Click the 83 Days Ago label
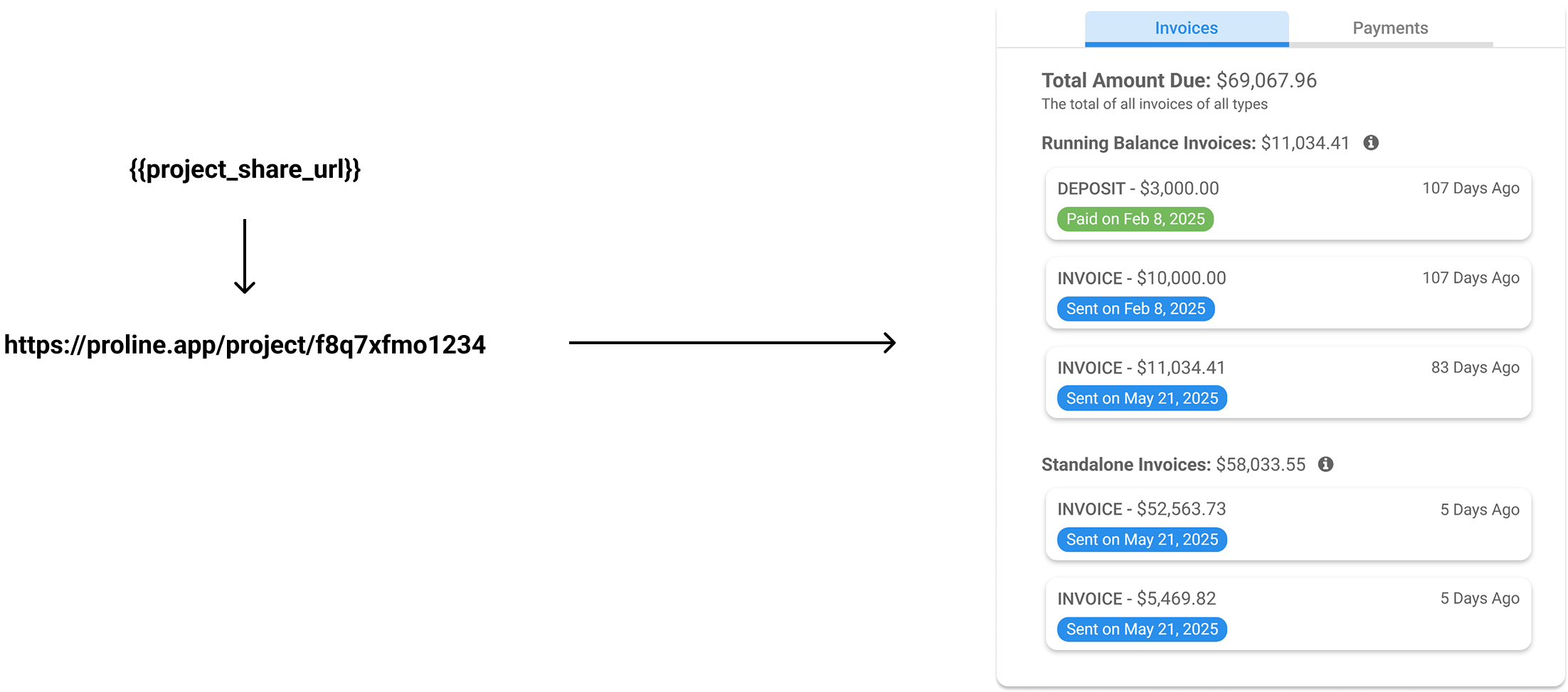Screen dimensions: 1568x692 coord(1475,368)
